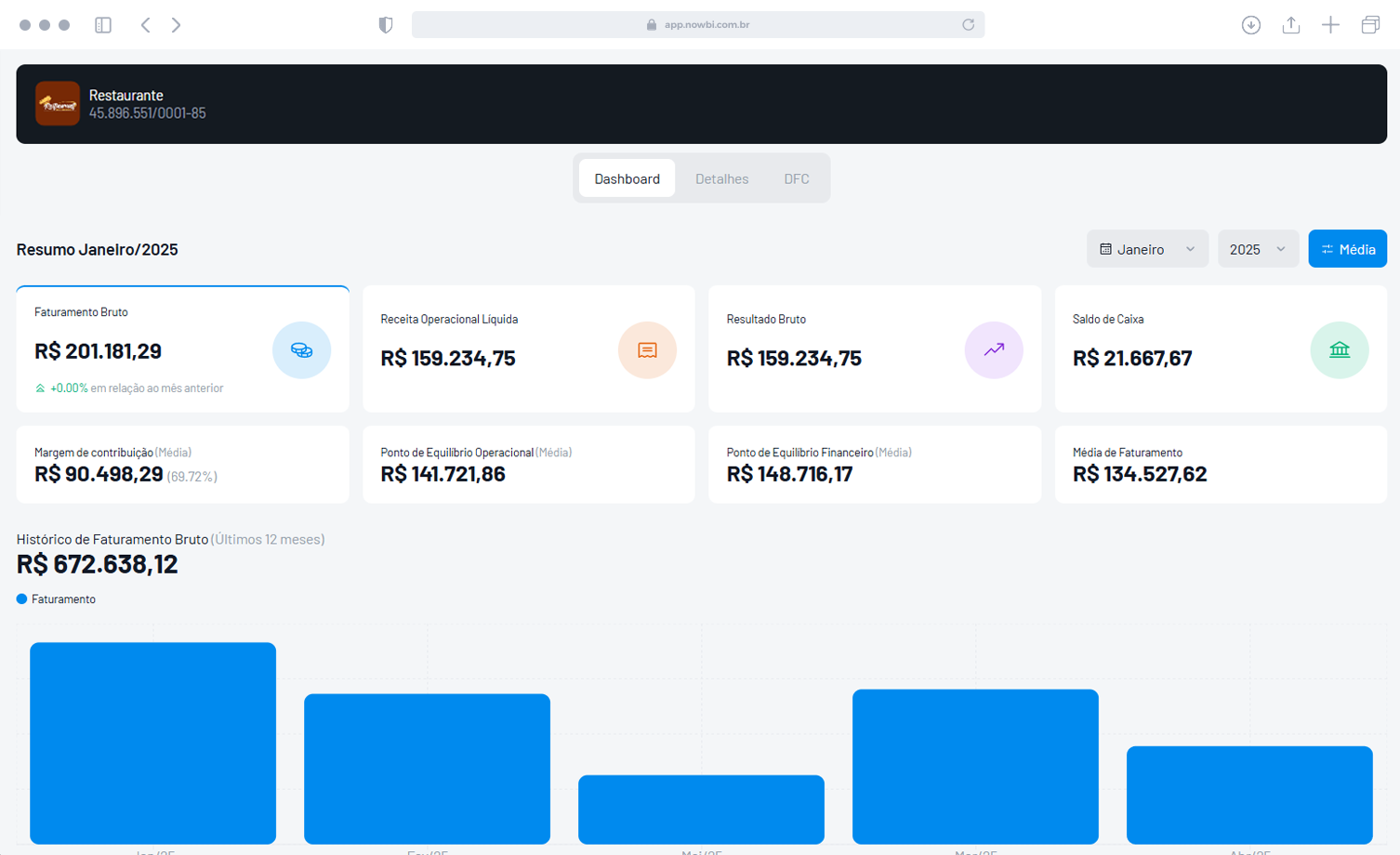Click the orange receipt icon for Receita Operacional Líquida

647,350
